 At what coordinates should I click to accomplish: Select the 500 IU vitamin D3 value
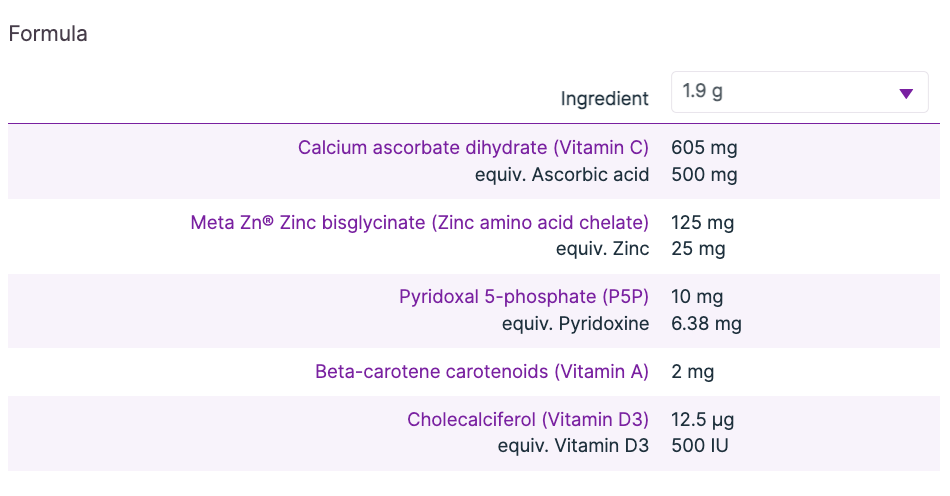click(x=700, y=446)
